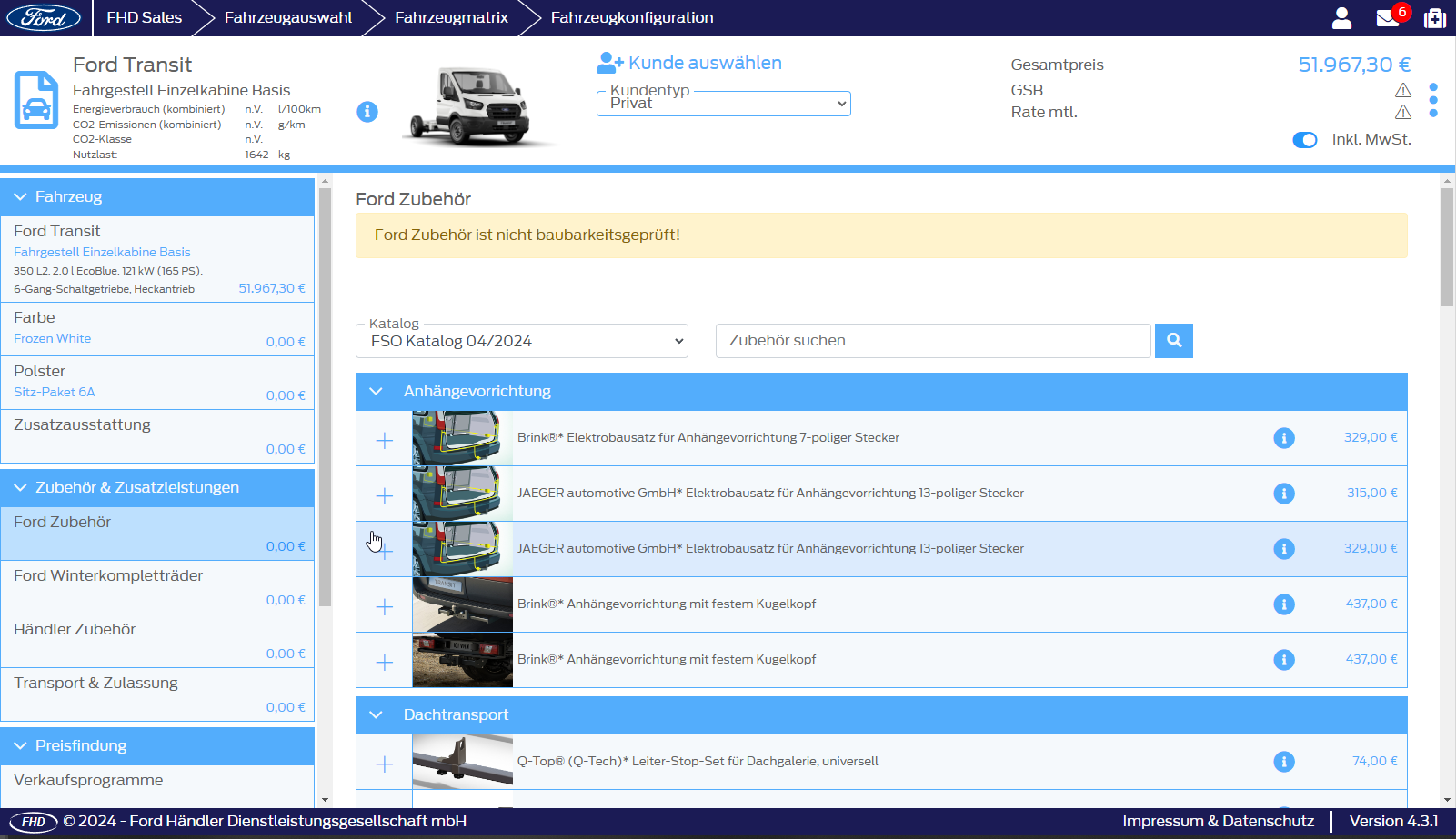The height and width of the screenshot is (839, 1456).
Task: Add Brink Elektrobausatz 7-poliger Stecker with plus
Action: (385, 441)
